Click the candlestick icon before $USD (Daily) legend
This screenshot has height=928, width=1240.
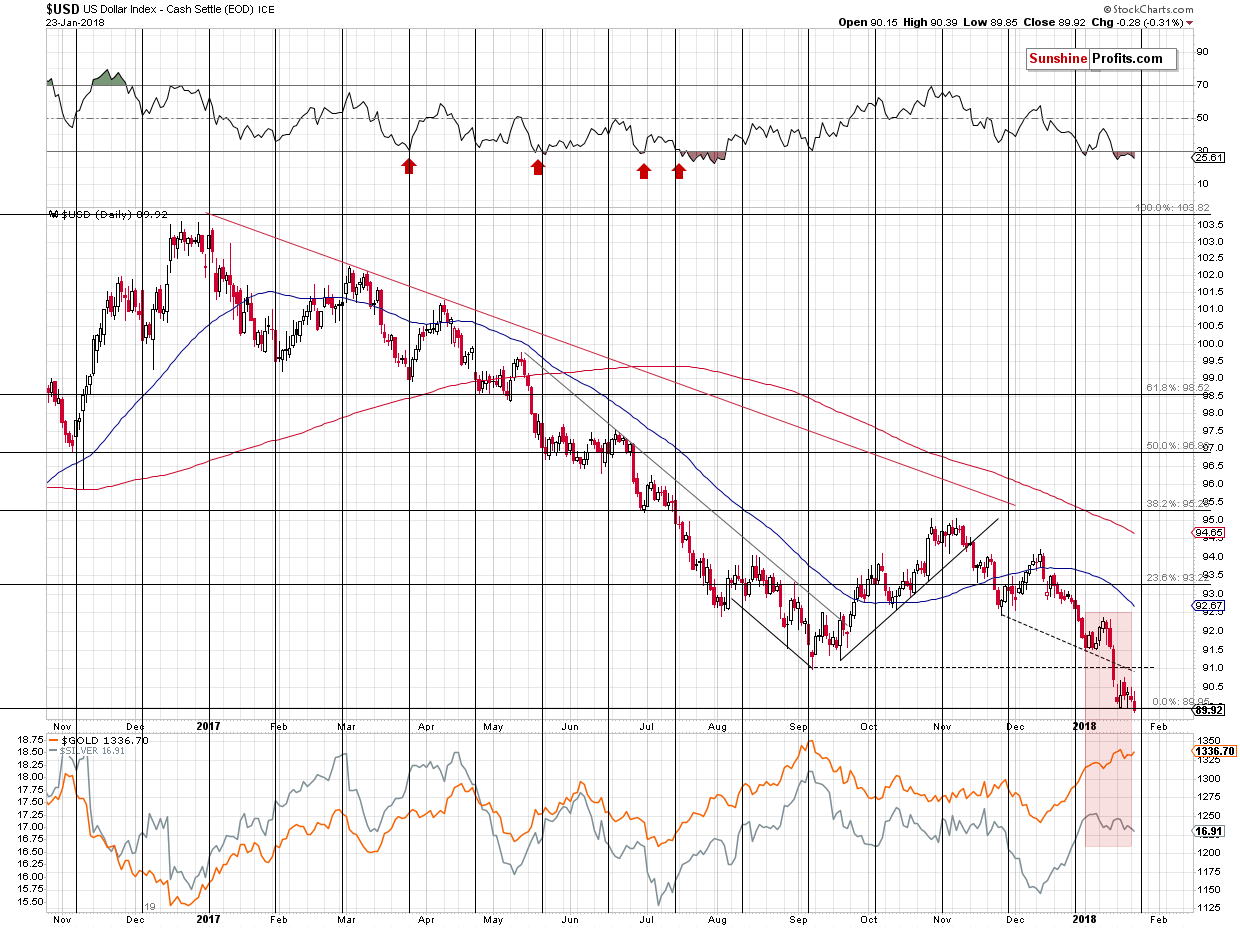(52, 215)
